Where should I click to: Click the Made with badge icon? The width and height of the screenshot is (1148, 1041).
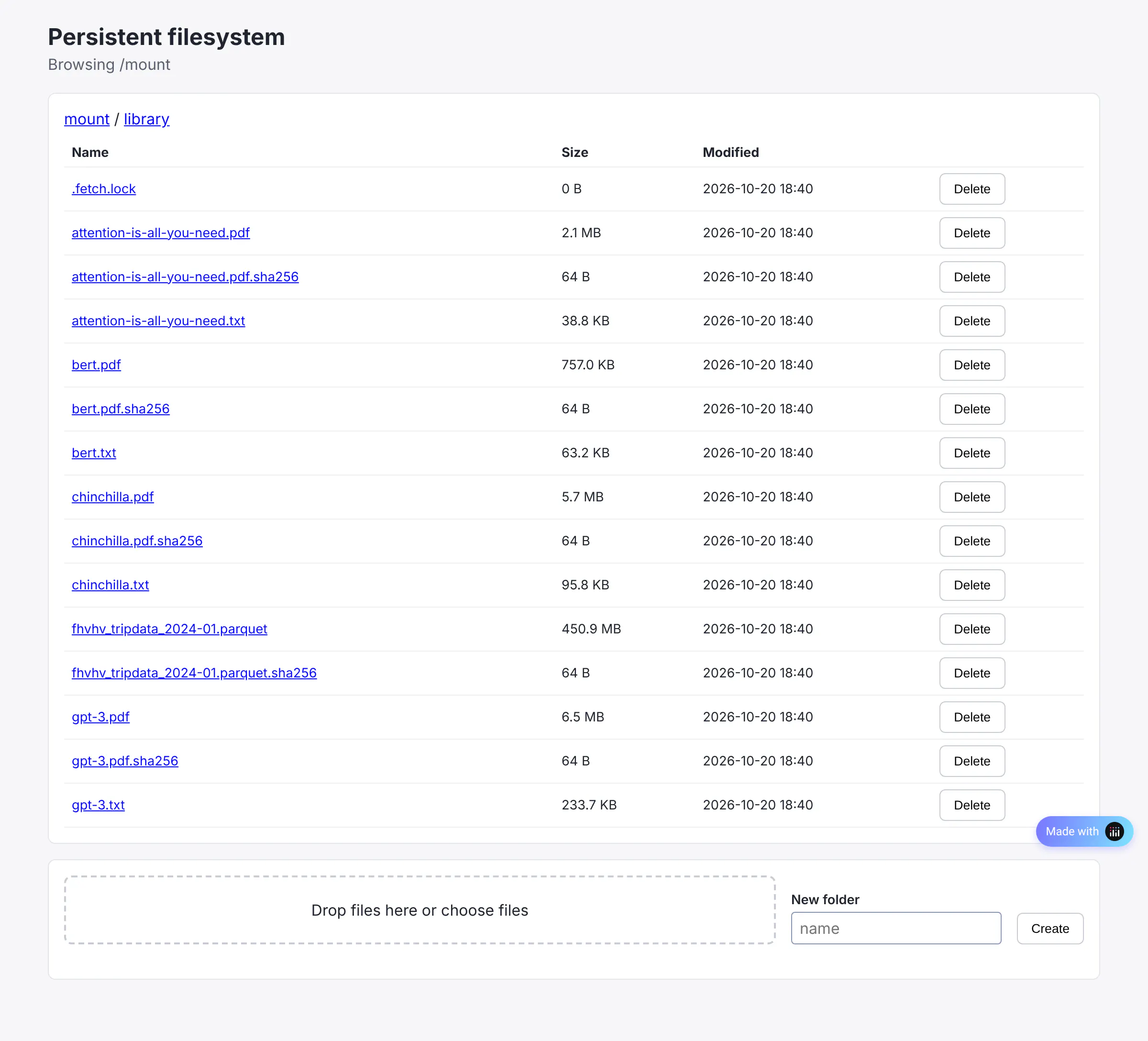point(1114,831)
